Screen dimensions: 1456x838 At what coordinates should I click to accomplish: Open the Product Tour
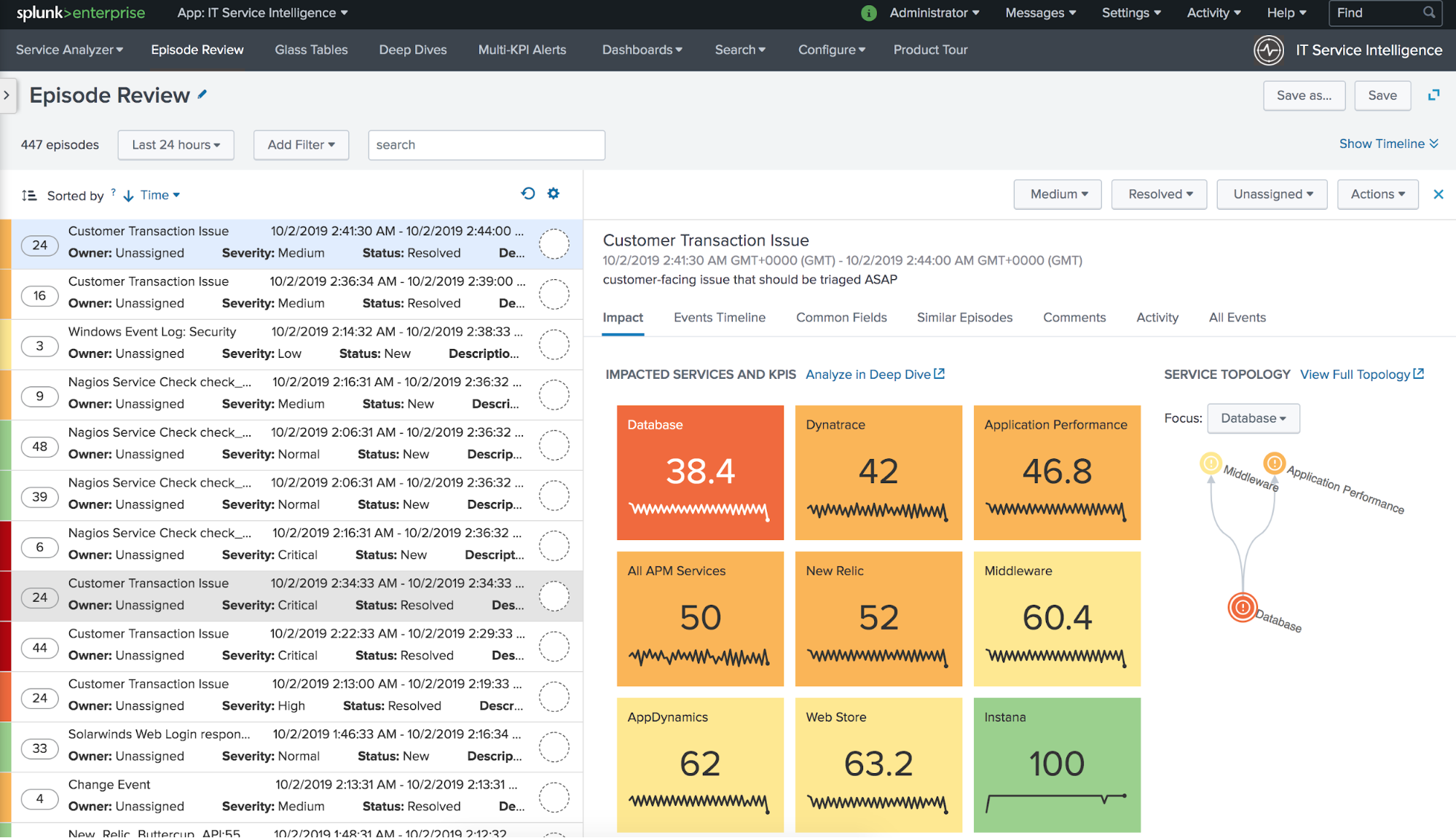click(x=930, y=50)
